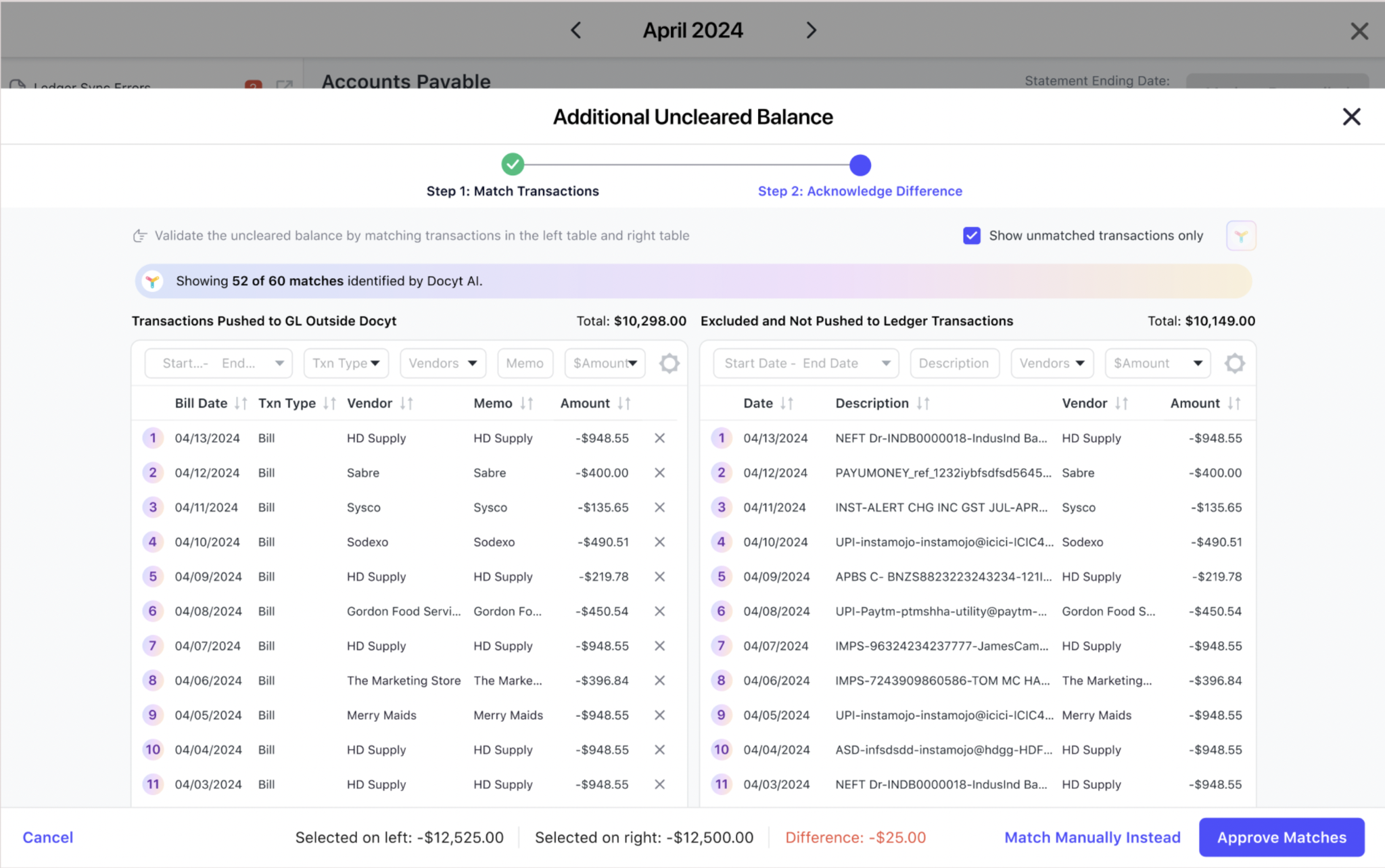Unmatch row 4 Sodexo using X icon
1385x868 pixels.
click(x=659, y=542)
